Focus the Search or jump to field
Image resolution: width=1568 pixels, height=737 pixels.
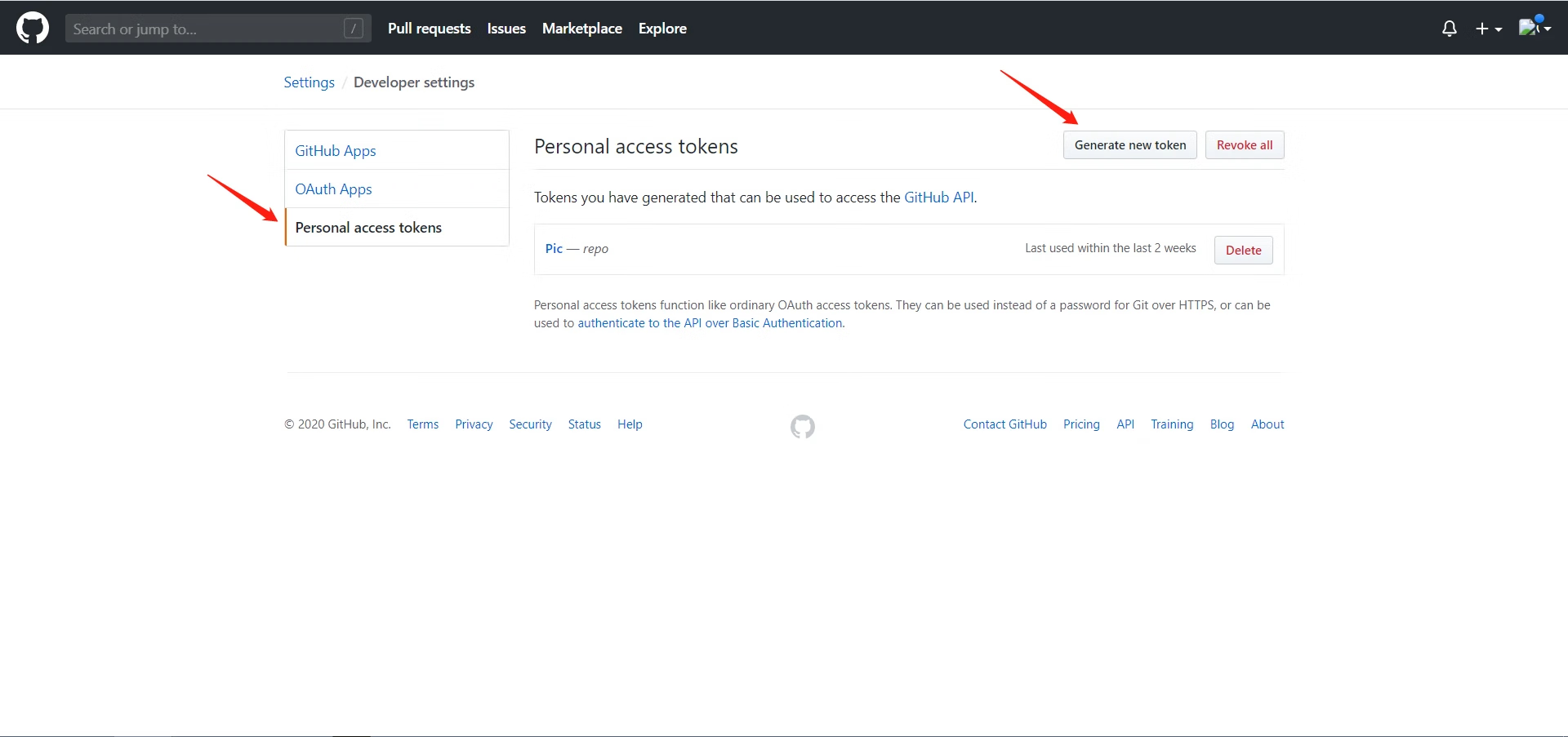click(218, 29)
